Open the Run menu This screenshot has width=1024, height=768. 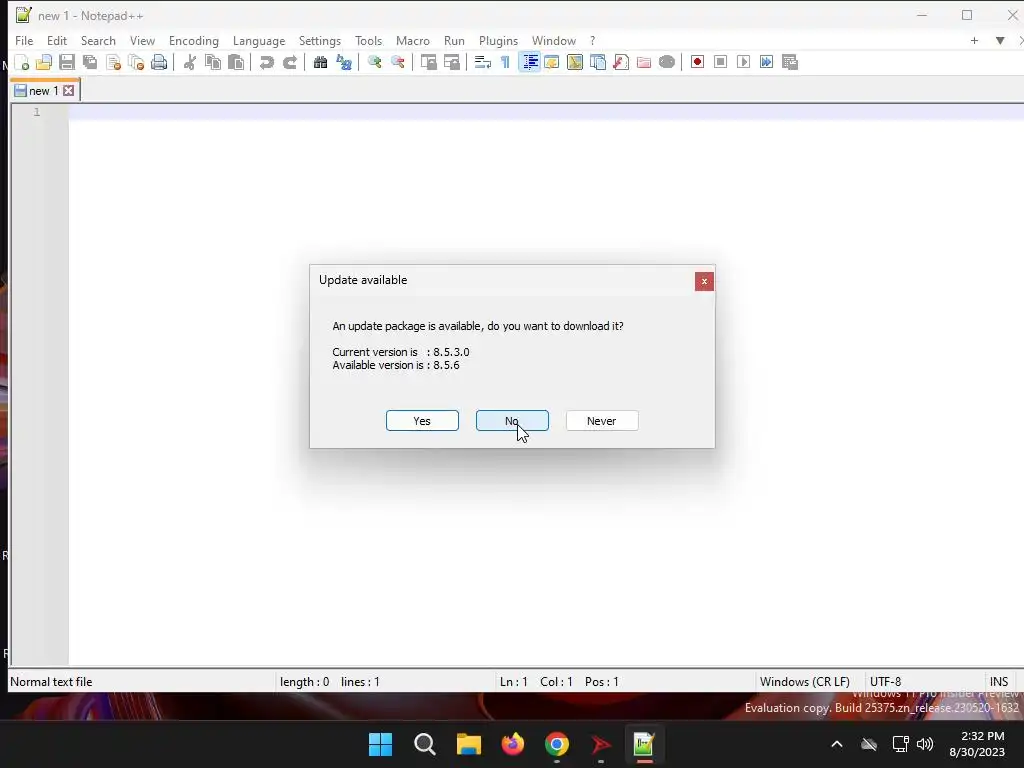(454, 40)
